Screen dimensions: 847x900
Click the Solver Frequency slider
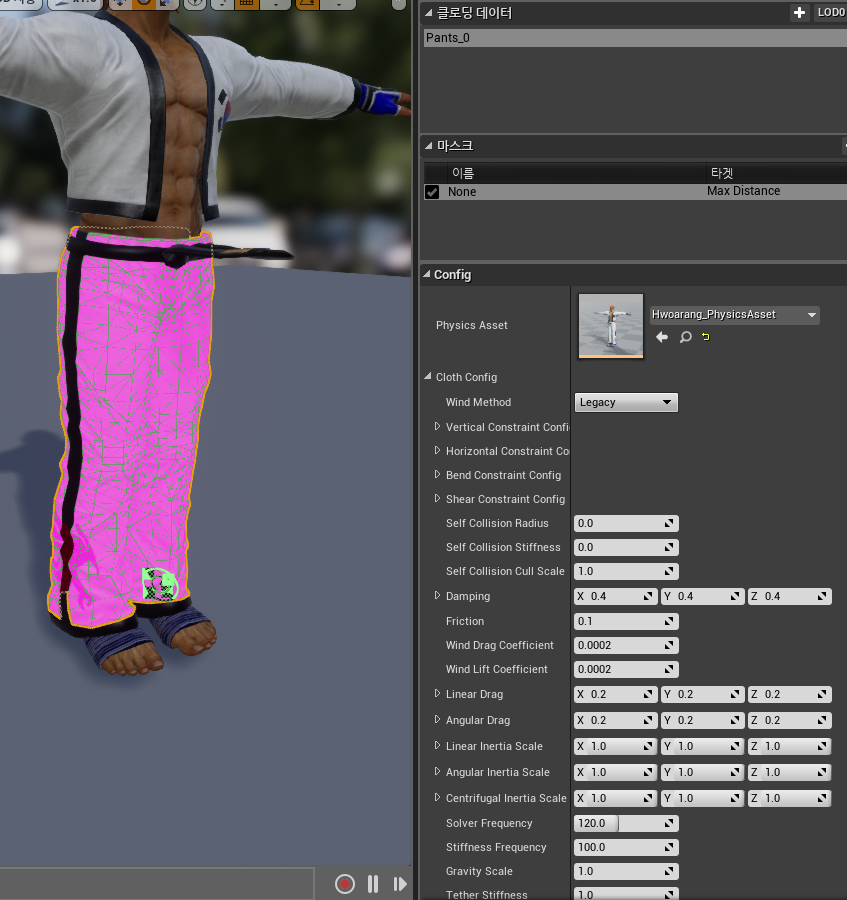pyautogui.click(x=626, y=824)
